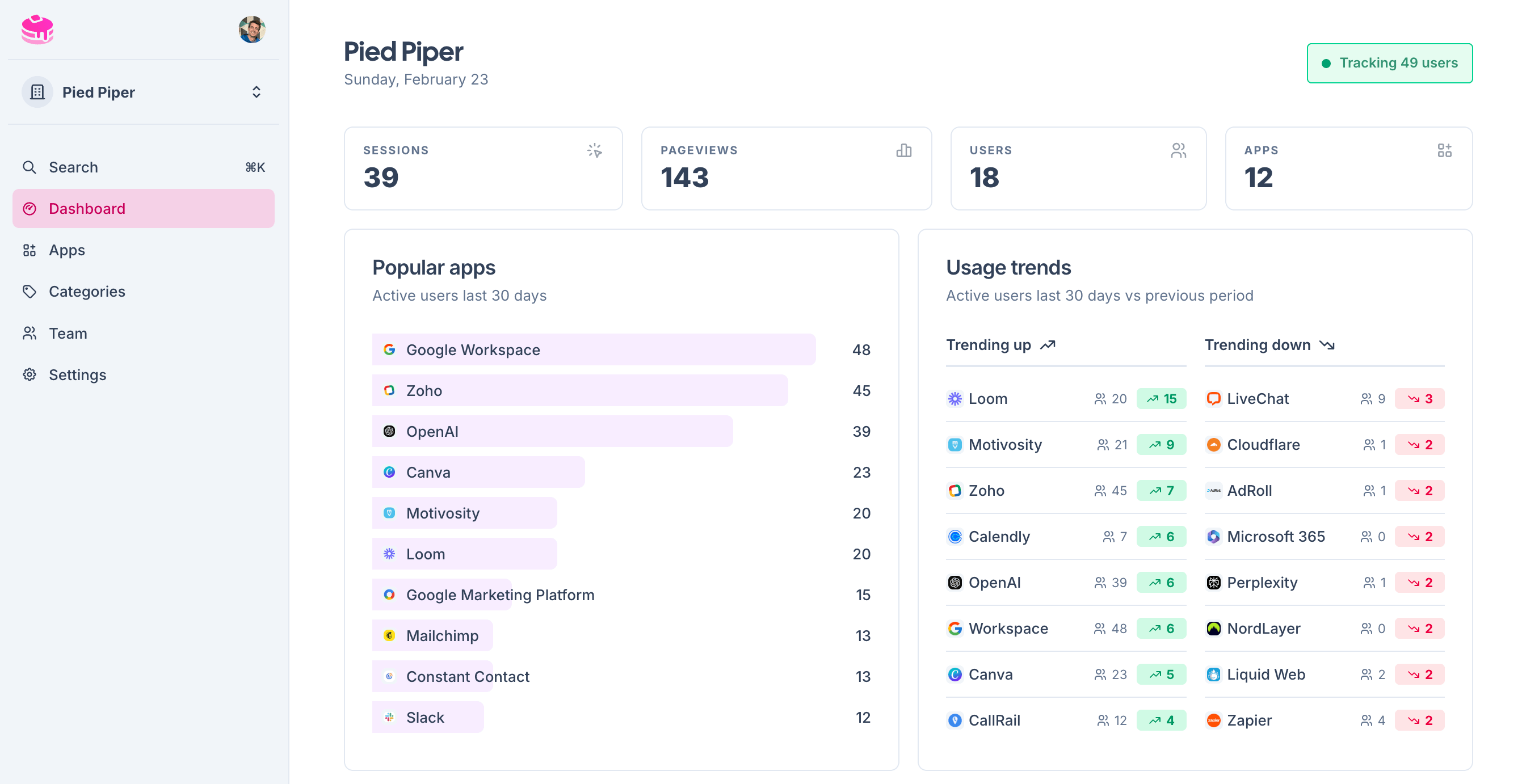Click the pink cake app logo
Screen dimensions: 1522x784
(x=37, y=29)
